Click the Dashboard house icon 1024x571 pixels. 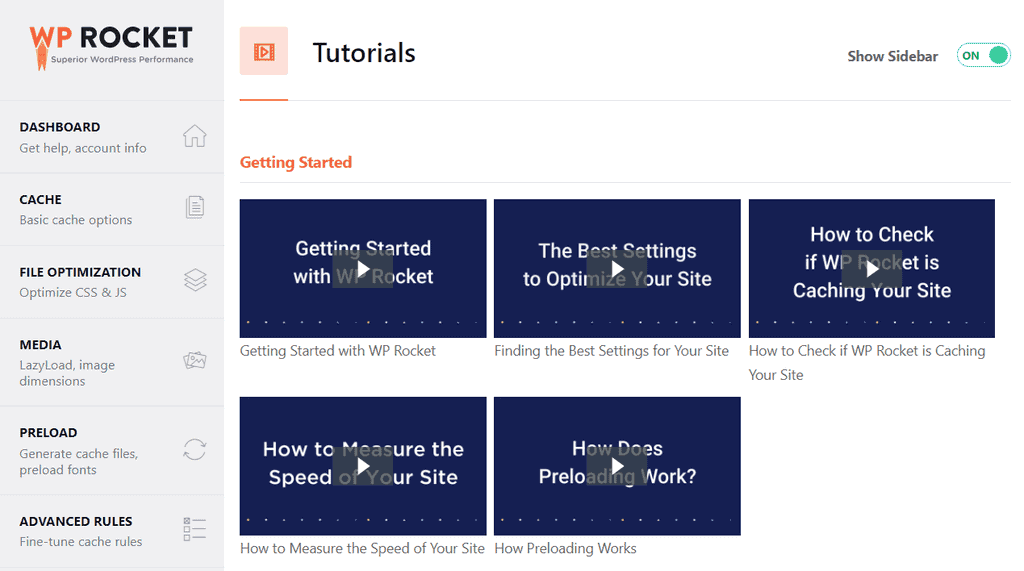(x=195, y=136)
